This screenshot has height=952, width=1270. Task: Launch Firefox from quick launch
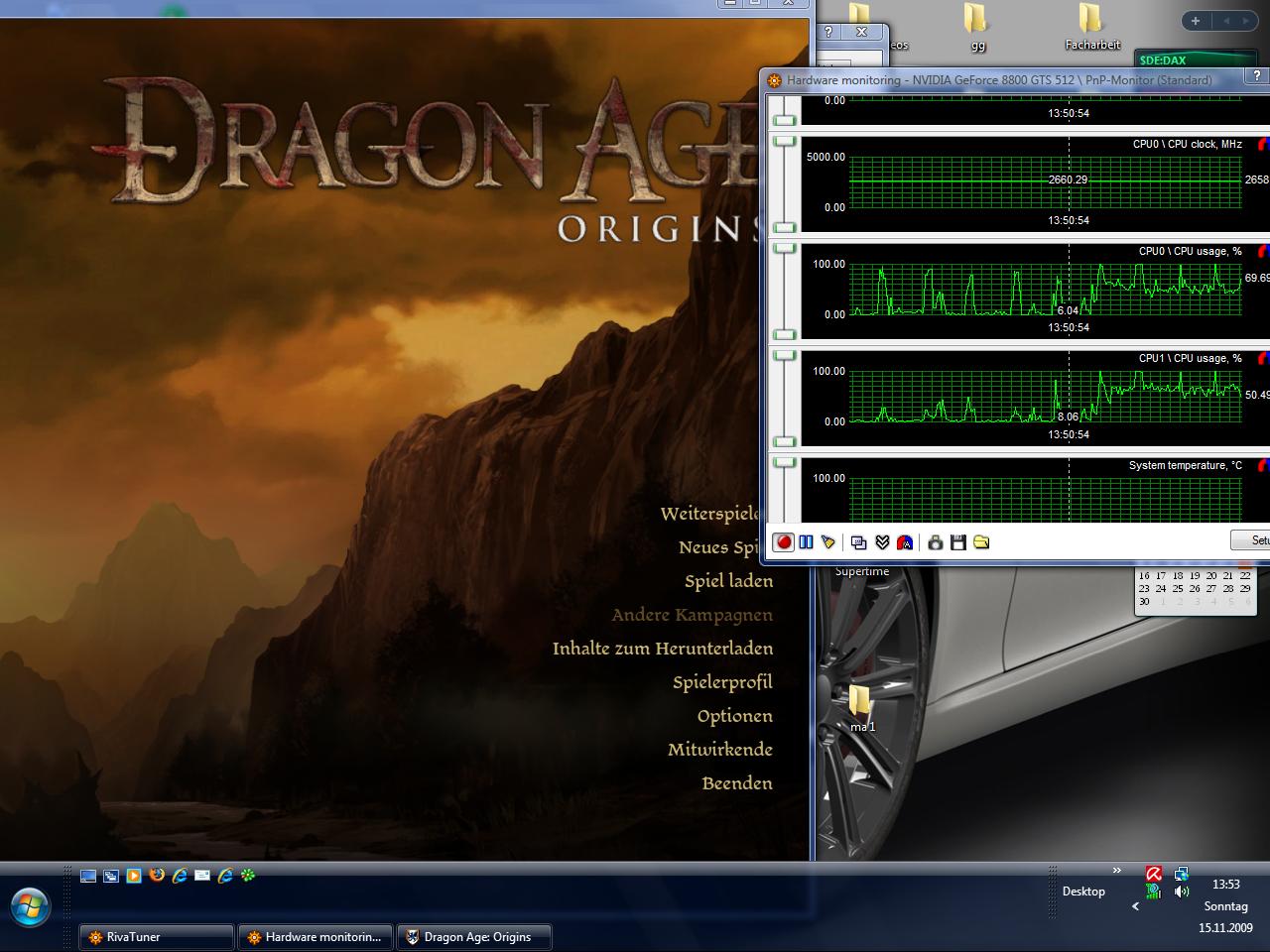click(x=157, y=876)
